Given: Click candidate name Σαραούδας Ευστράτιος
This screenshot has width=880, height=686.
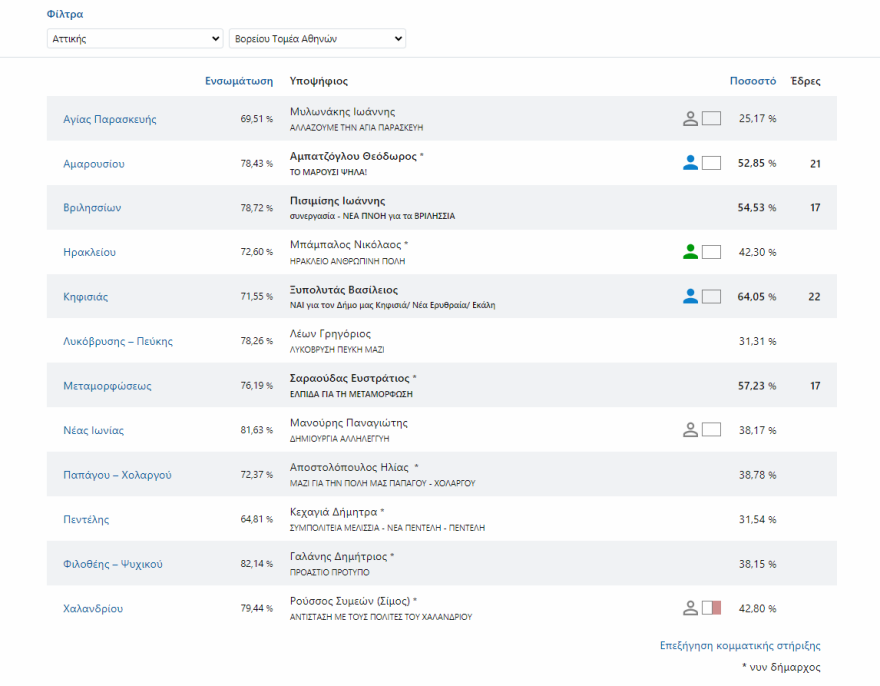Looking at the screenshot, I should tap(349, 378).
